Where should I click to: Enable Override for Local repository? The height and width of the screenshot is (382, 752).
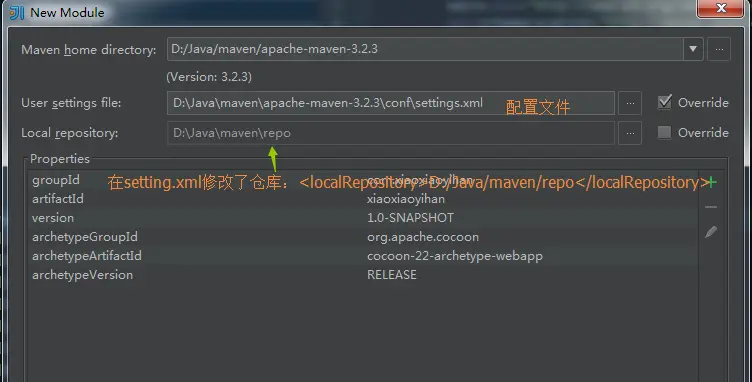pos(664,132)
